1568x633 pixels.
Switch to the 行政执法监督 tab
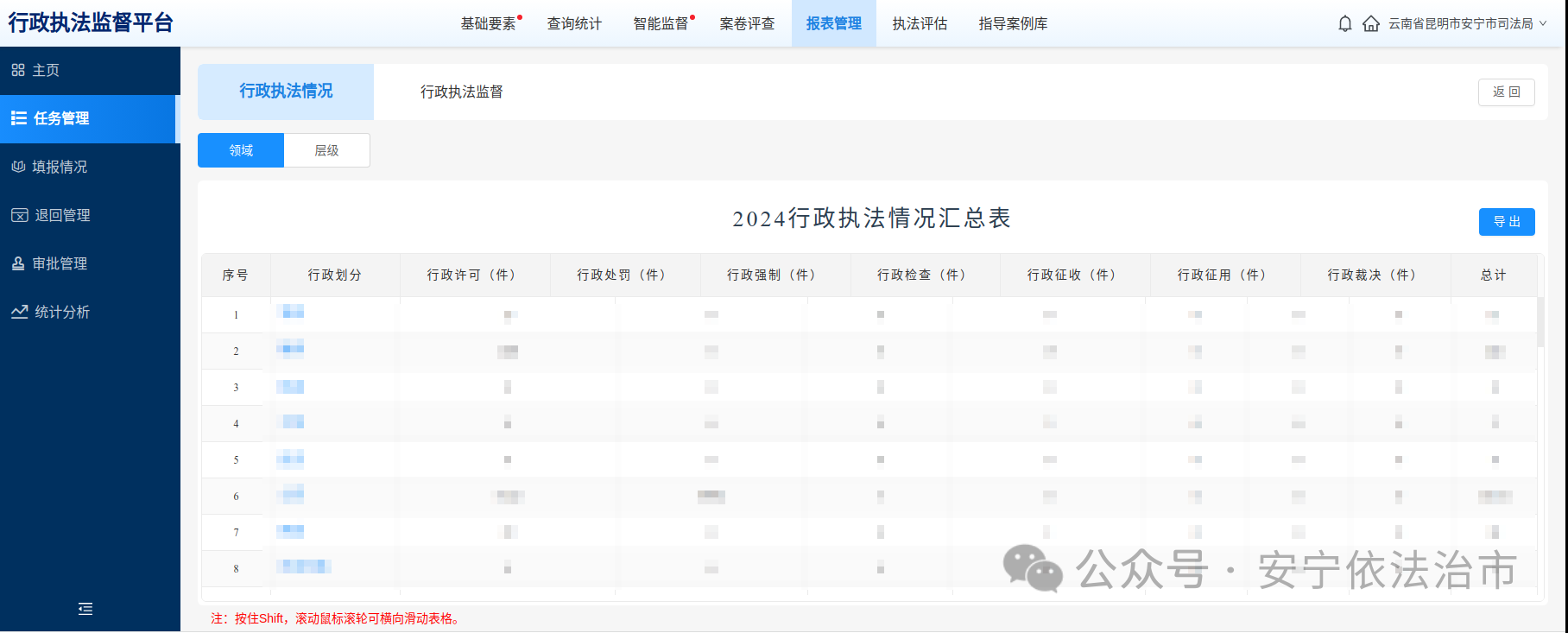461,92
